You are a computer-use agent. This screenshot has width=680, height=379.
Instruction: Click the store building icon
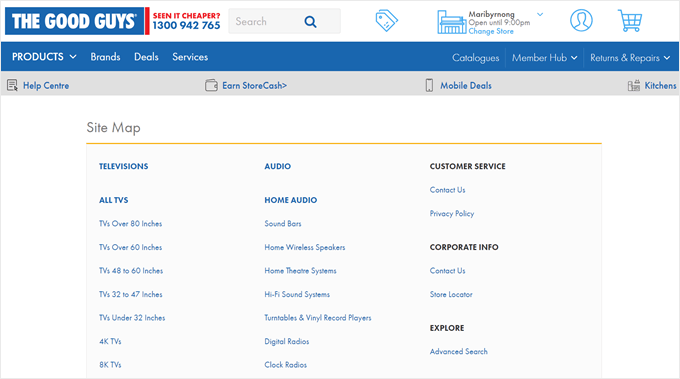pos(451,23)
